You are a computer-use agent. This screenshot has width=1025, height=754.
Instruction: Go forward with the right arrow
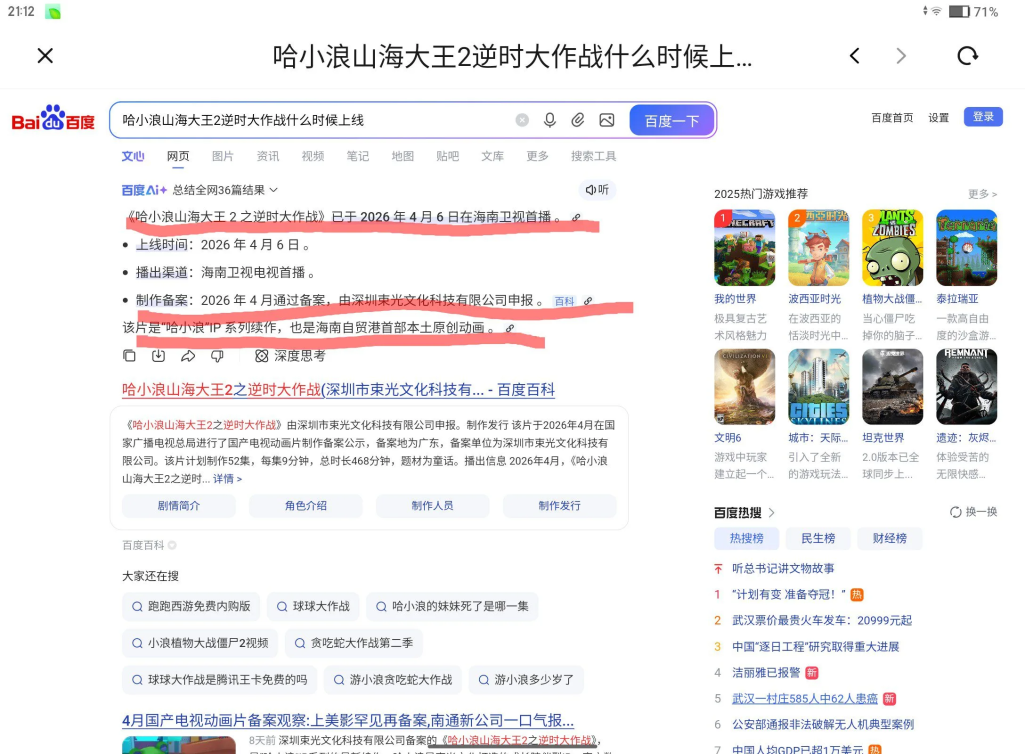[x=901, y=56]
